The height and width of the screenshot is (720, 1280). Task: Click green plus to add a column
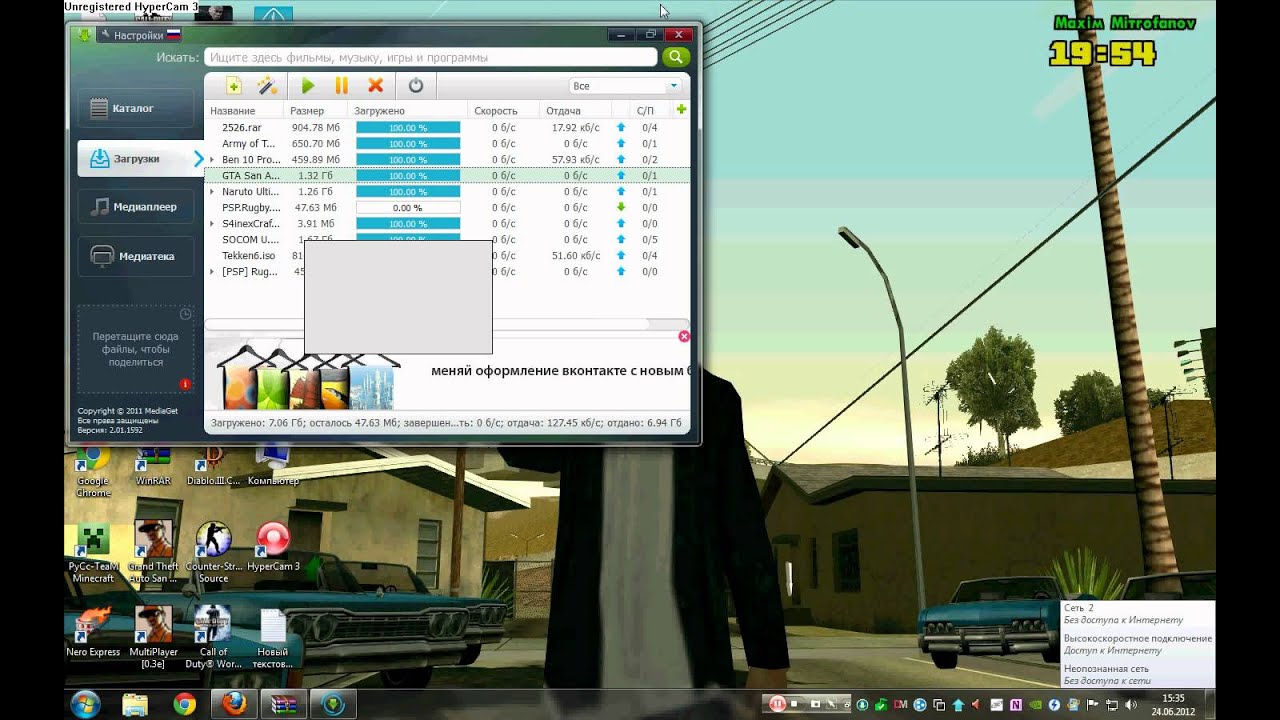tap(681, 110)
